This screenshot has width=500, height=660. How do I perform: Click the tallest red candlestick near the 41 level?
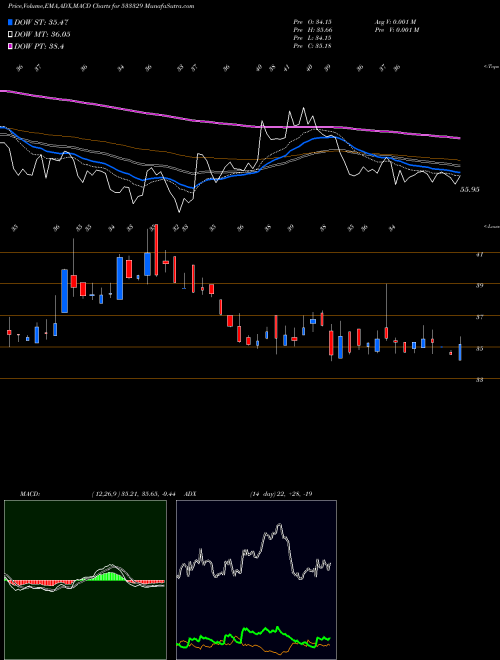pos(156,250)
